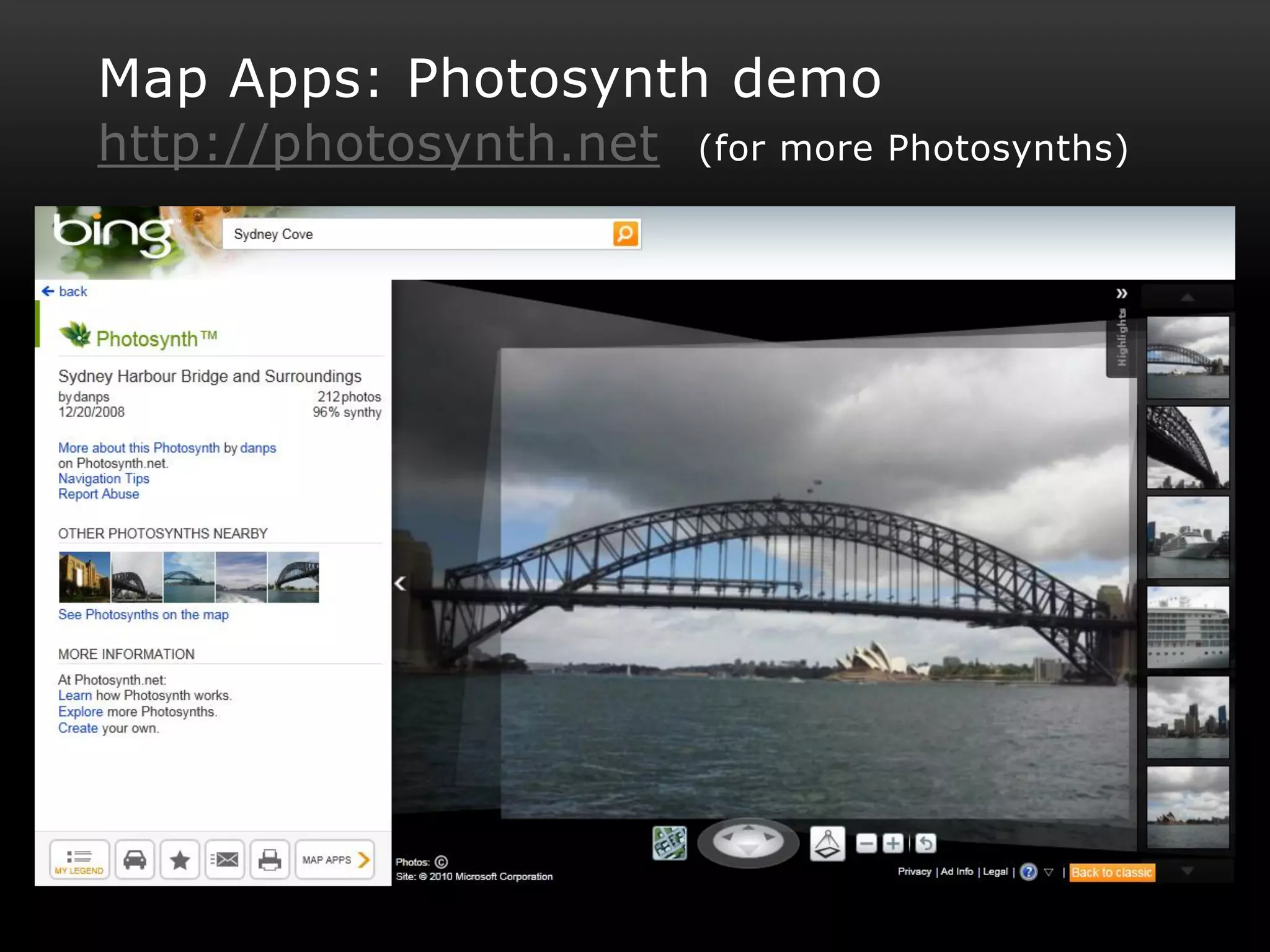Click the Photosynth logo heading
This screenshot has width=1270, height=952.
click(138, 336)
